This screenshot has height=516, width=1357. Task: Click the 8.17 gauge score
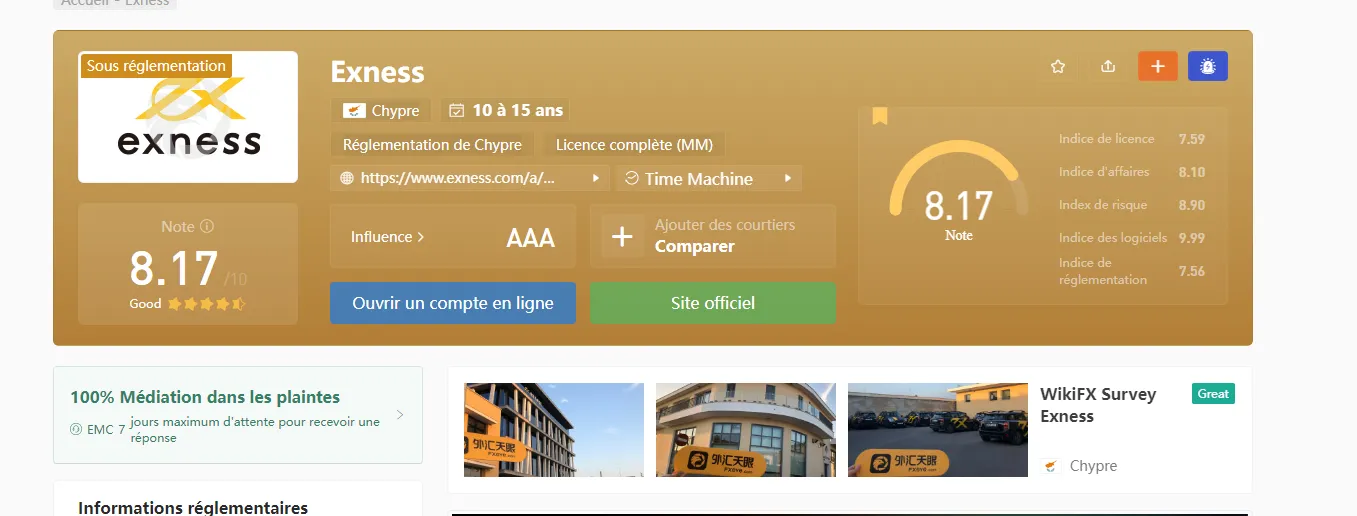click(x=958, y=206)
